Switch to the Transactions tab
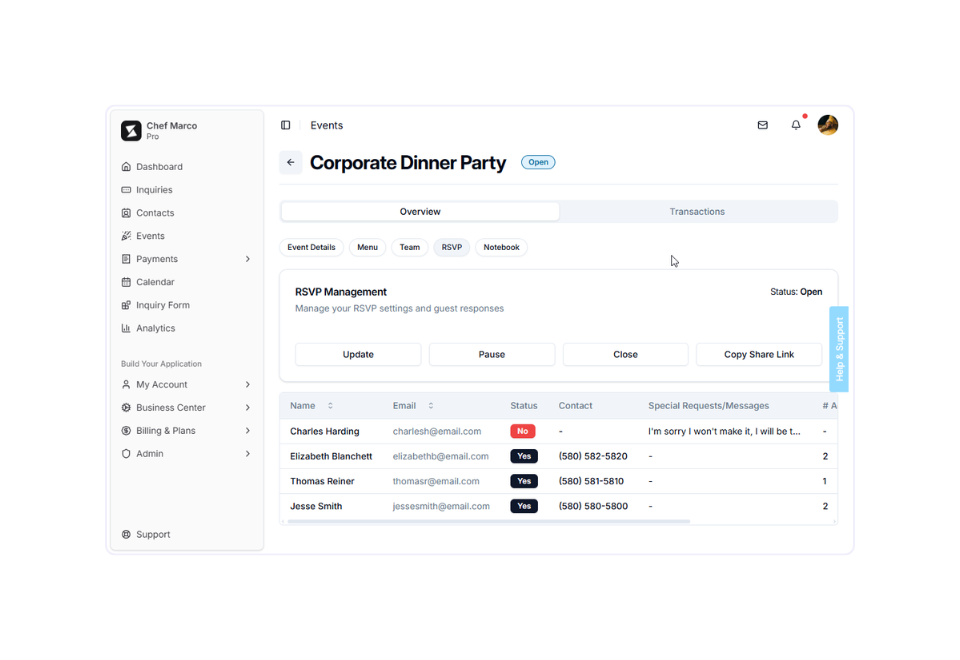 pos(697,212)
